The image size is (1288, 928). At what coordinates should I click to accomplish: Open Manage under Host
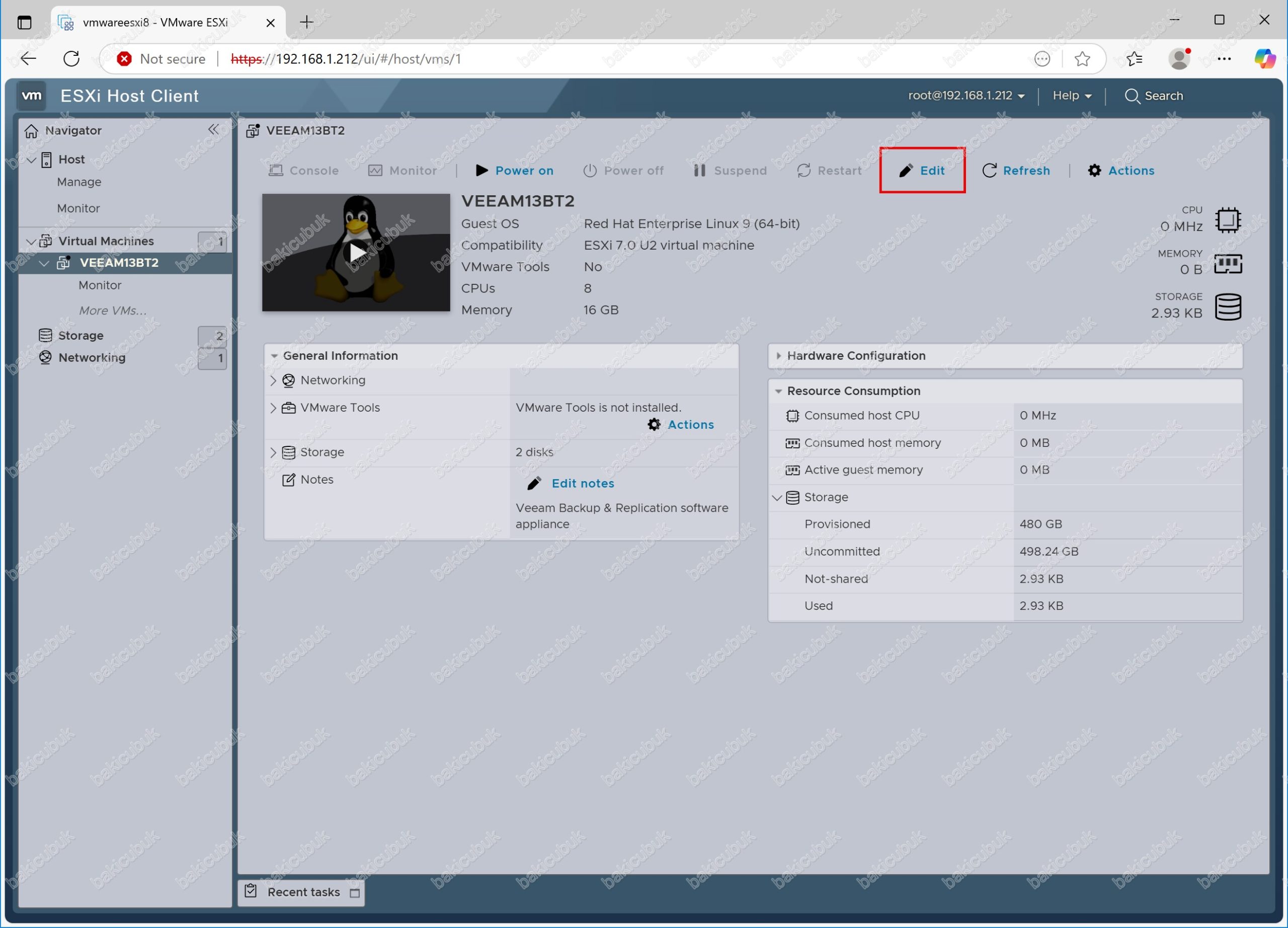pos(79,182)
